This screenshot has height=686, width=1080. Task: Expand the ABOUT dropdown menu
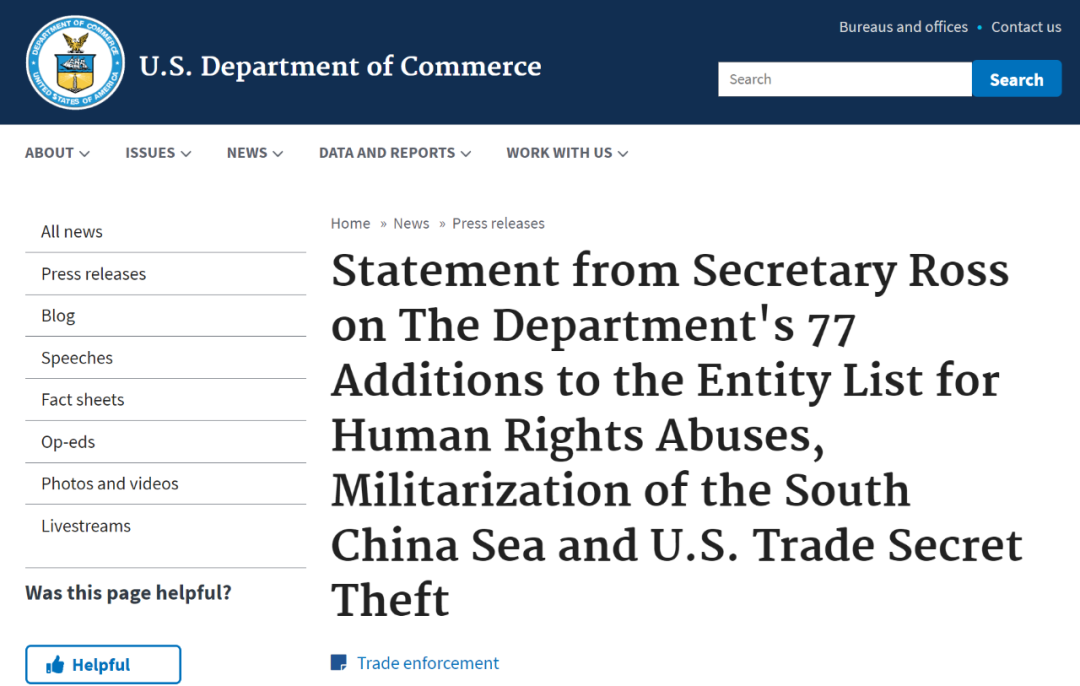[x=57, y=153]
